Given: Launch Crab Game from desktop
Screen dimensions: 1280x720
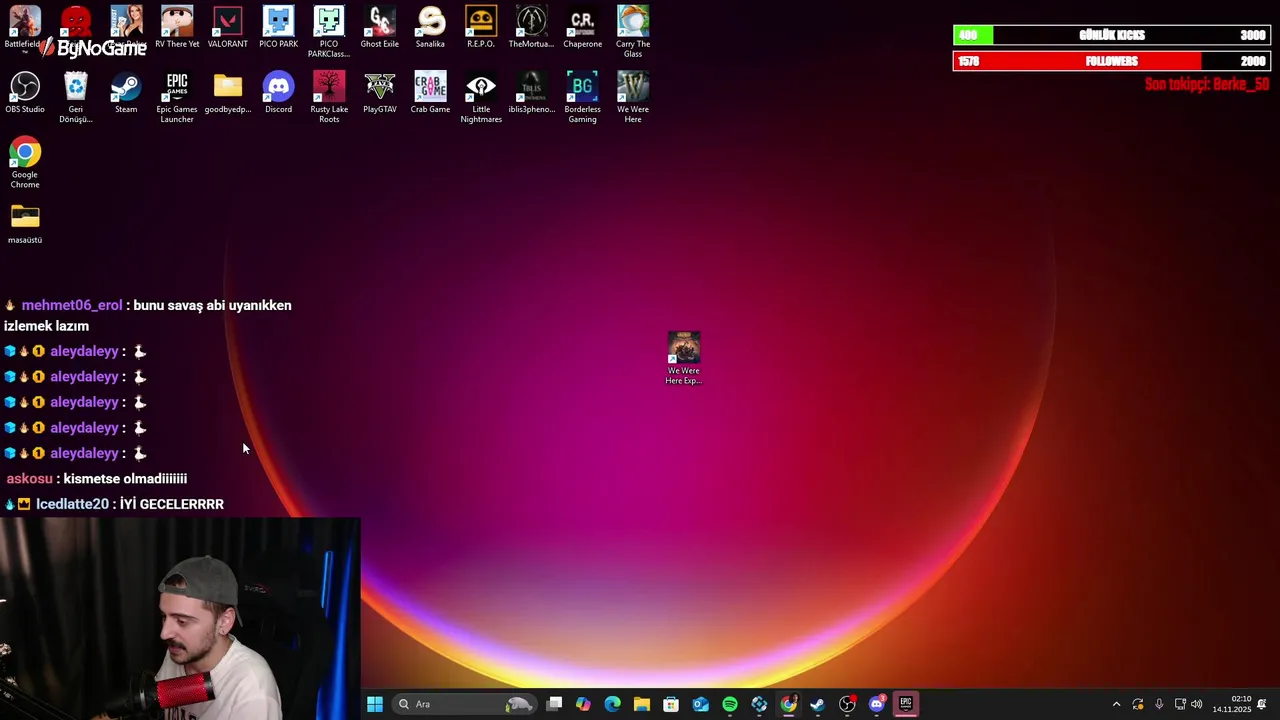Looking at the screenshot, I should (430, 92).
